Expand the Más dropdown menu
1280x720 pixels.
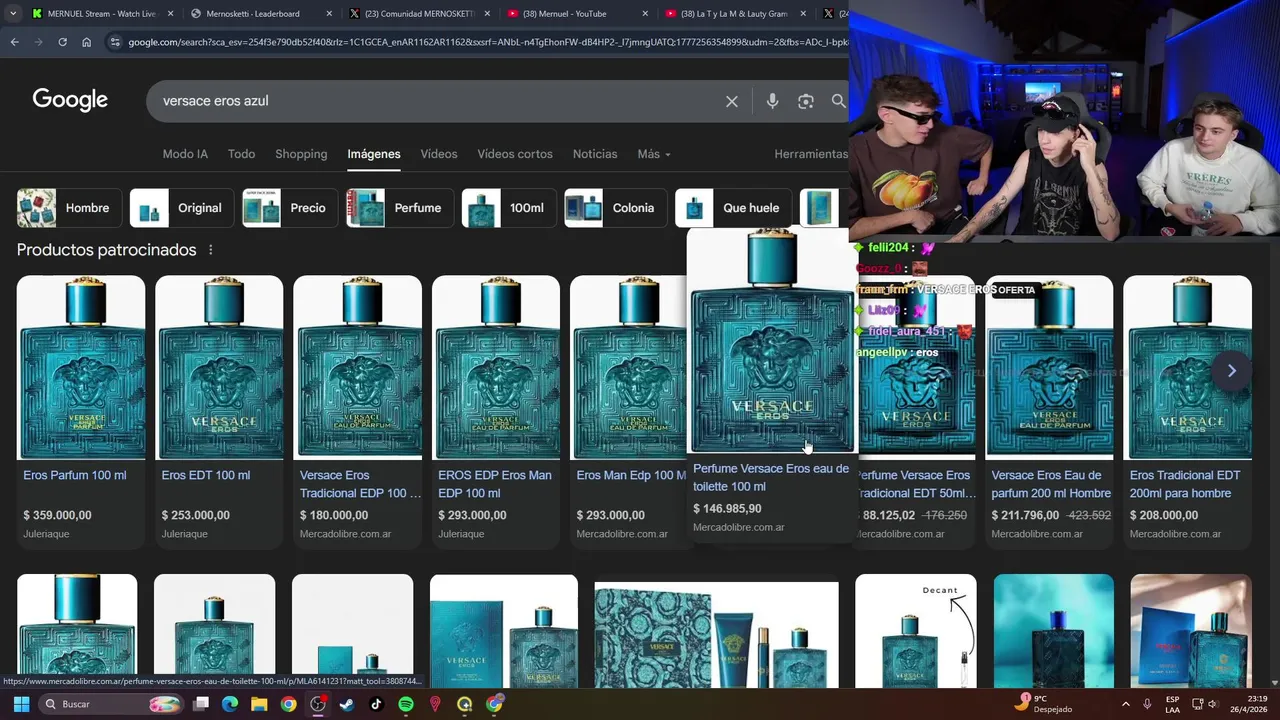pyautogui.click(x=654, y=154)
